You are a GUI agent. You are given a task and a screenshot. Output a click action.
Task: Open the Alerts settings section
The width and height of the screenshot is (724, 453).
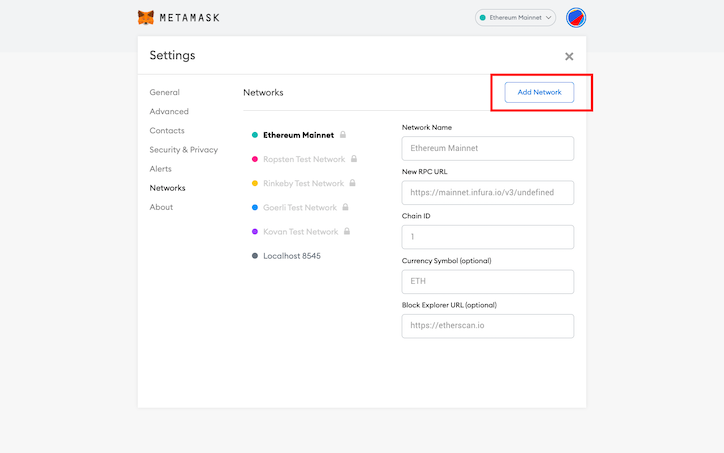pos(160,169)
